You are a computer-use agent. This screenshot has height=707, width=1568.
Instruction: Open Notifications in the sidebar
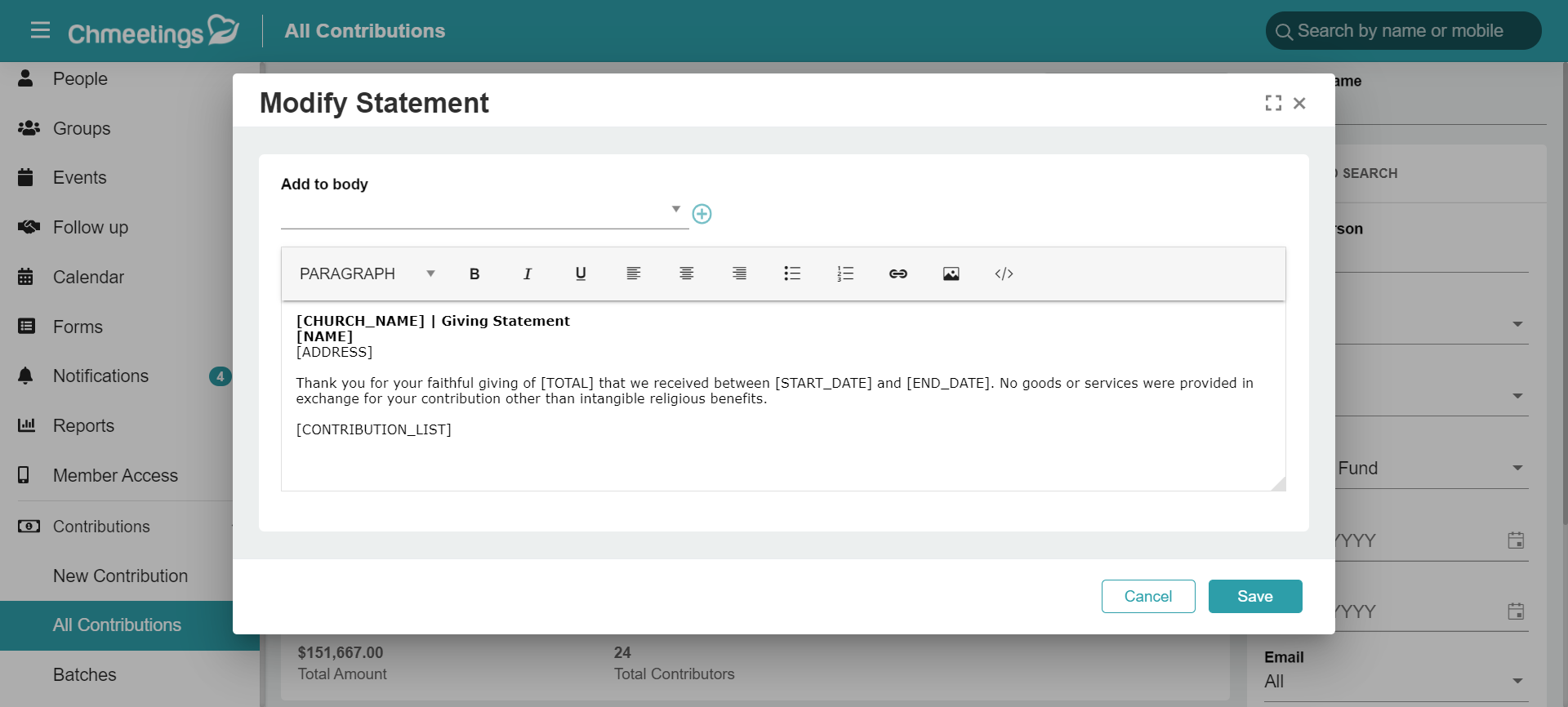point(100,376)
